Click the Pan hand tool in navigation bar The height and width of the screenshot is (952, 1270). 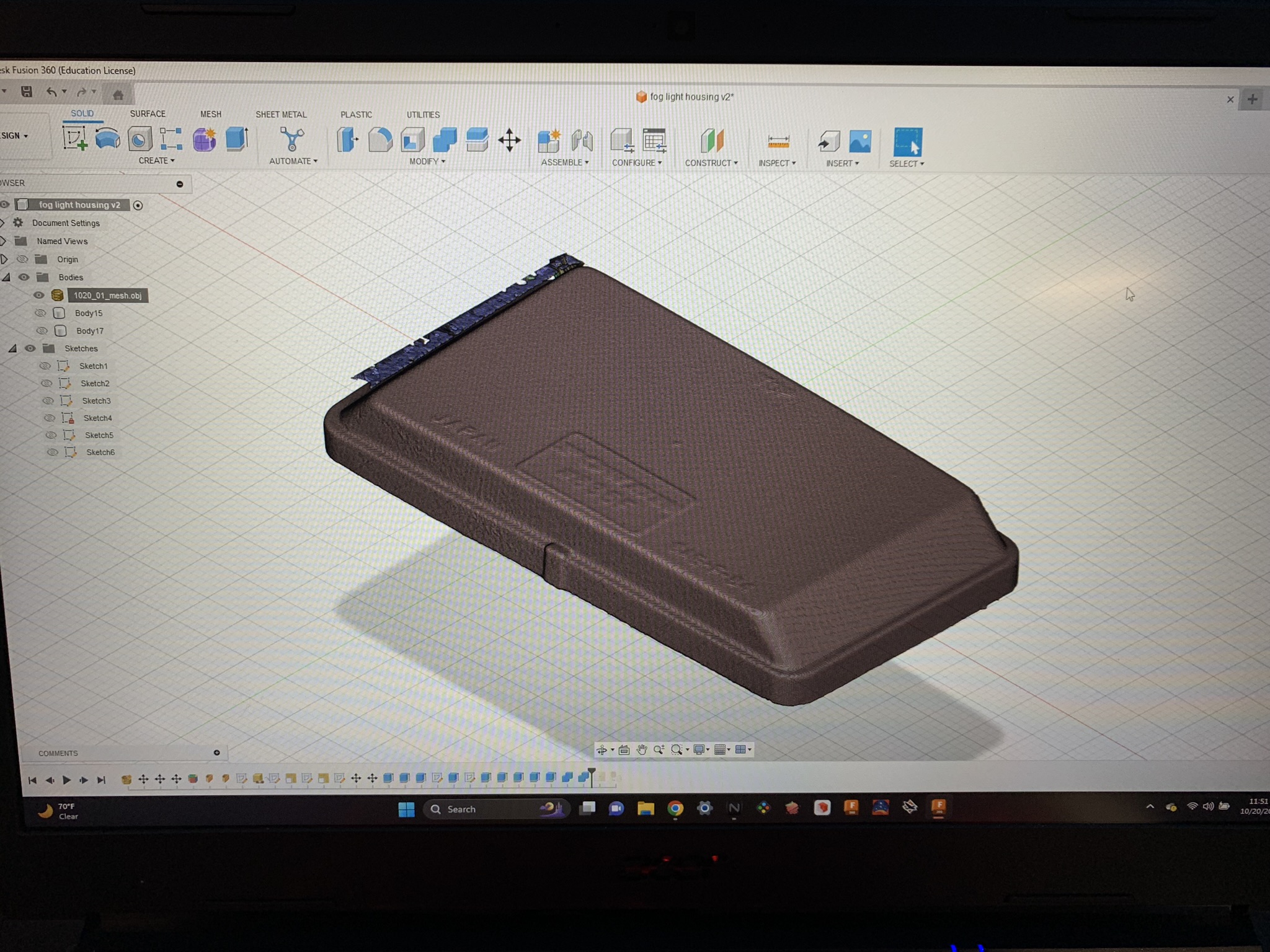642,750
